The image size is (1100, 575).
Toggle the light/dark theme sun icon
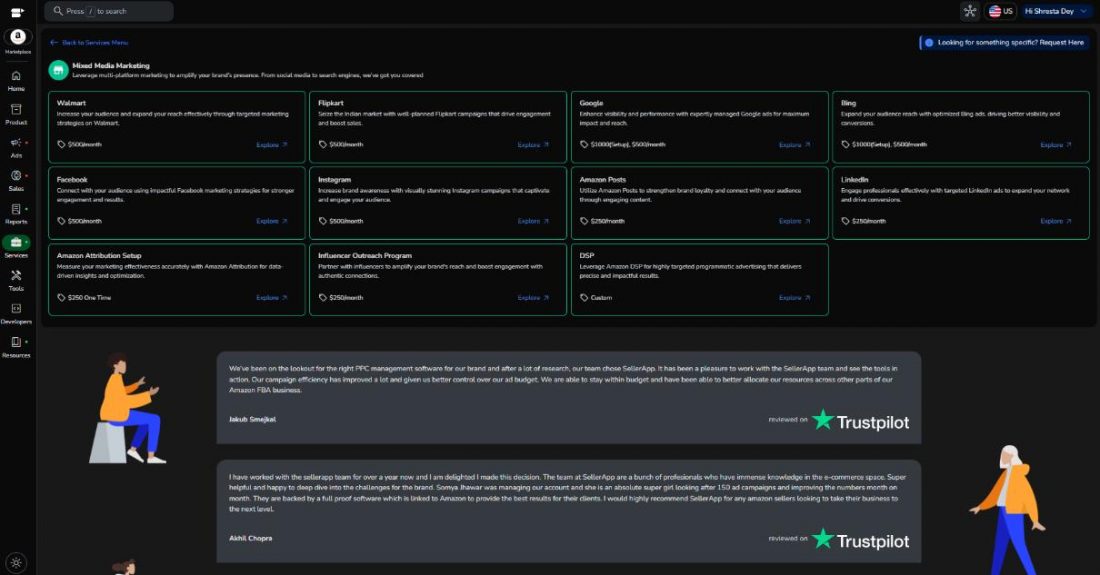click(16, 562)
